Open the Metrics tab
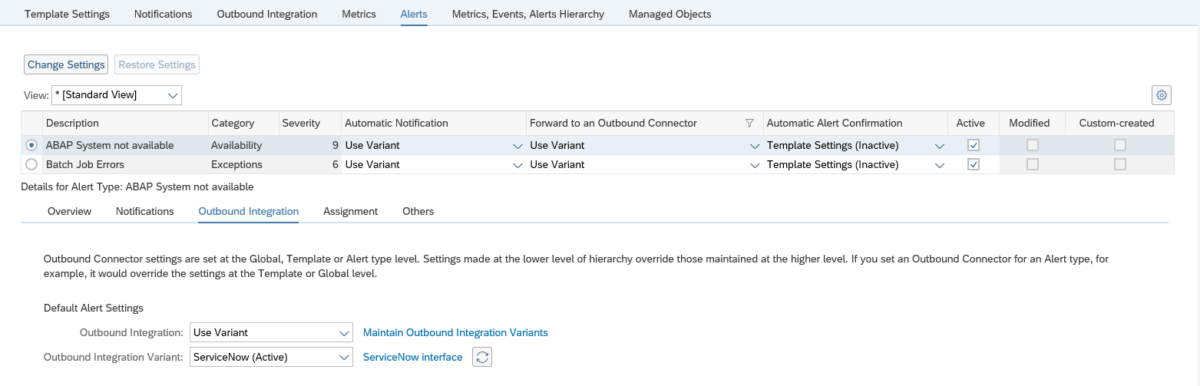Viewport: 1200px width, 386px height. [358, 14]
